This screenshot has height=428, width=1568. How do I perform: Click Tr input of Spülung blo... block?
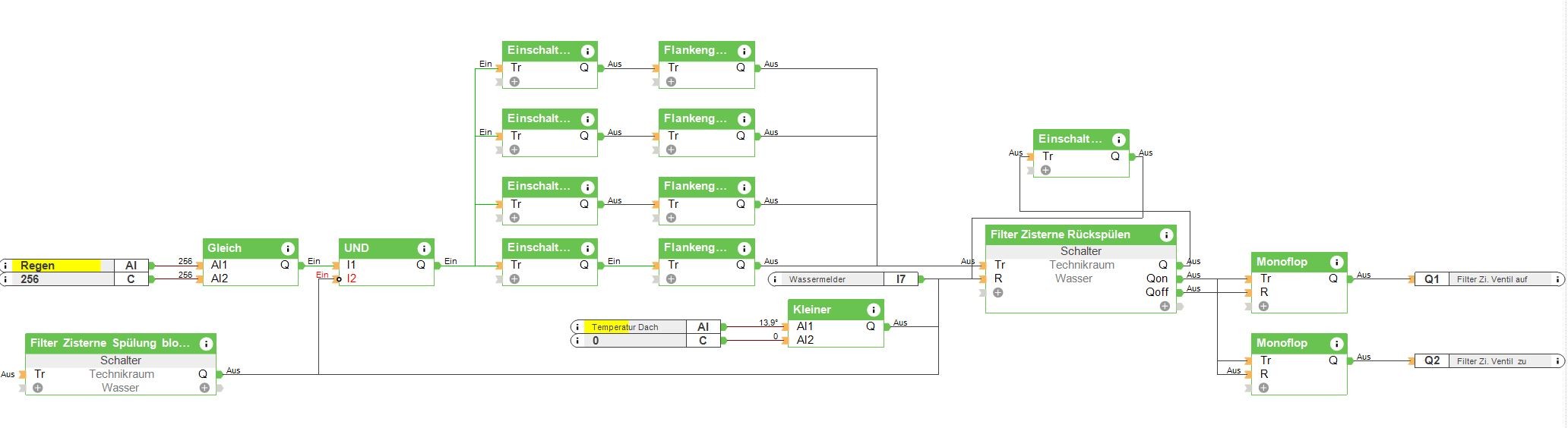[x=40, y=374]
